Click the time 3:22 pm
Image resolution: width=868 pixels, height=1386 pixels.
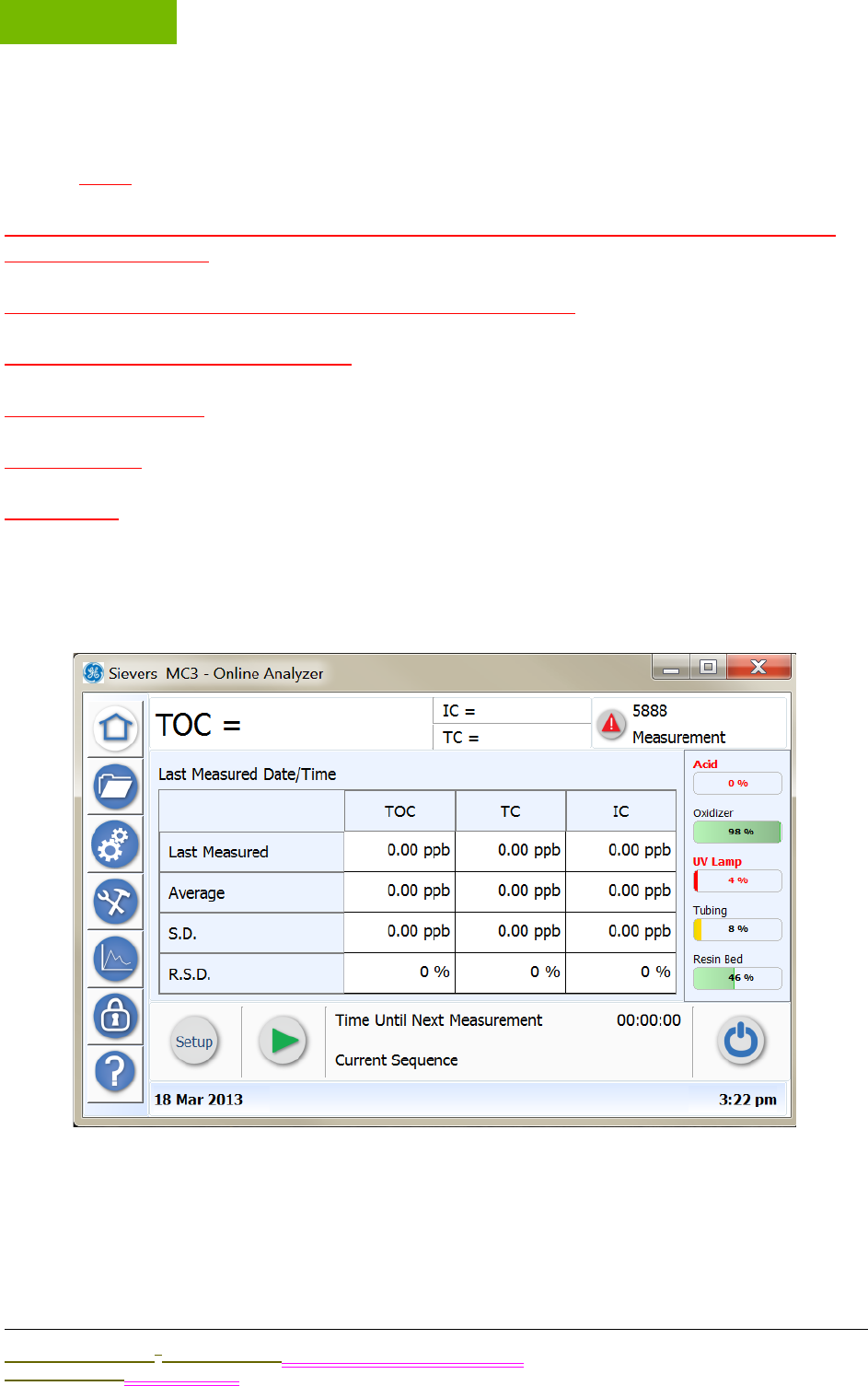tap(747, 1100)
